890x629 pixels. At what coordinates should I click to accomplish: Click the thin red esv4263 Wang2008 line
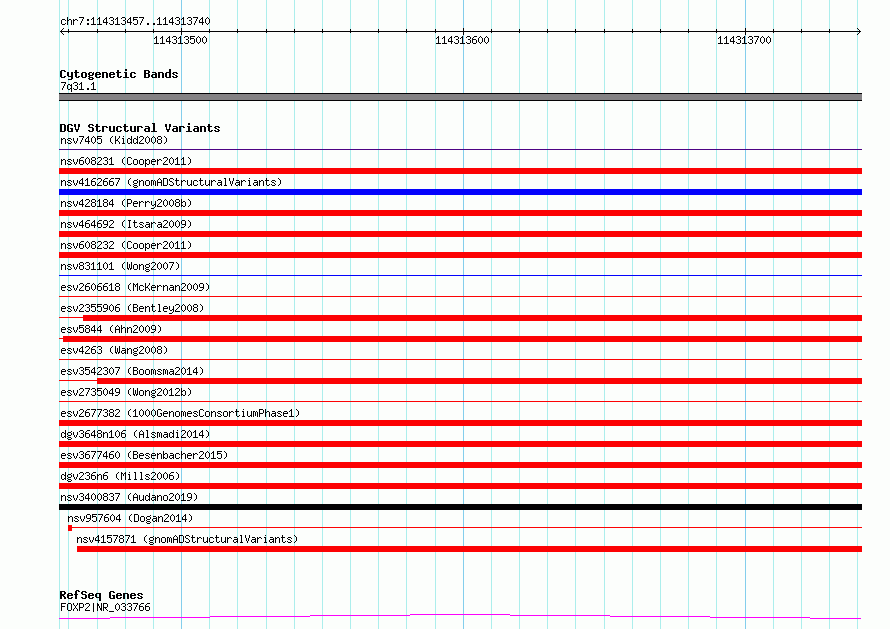click(x=460, y=360)
